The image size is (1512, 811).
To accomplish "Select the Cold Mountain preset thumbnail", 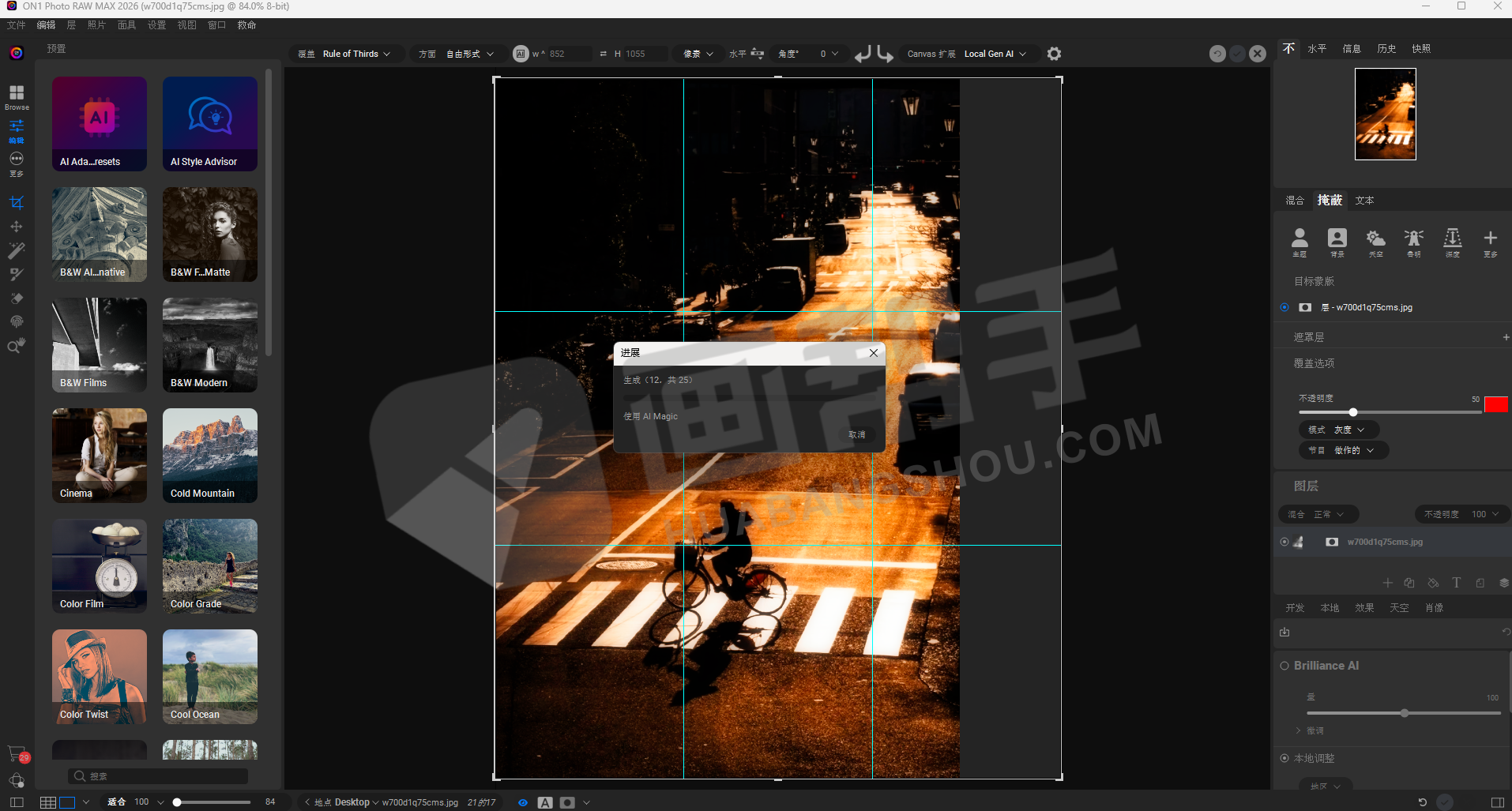I will click(210, 456).
